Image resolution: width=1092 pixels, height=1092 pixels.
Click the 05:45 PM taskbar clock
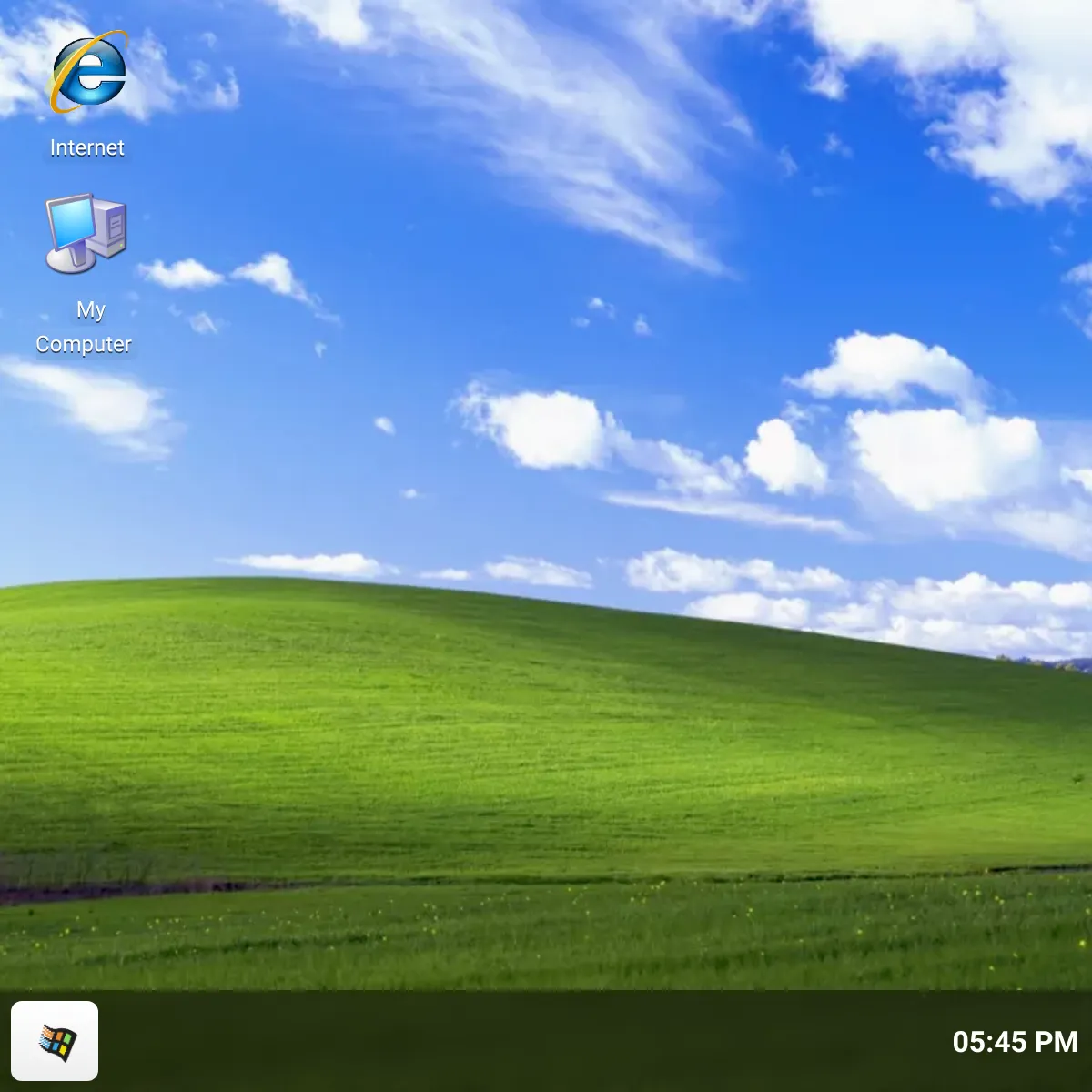pos(1015,1041)
